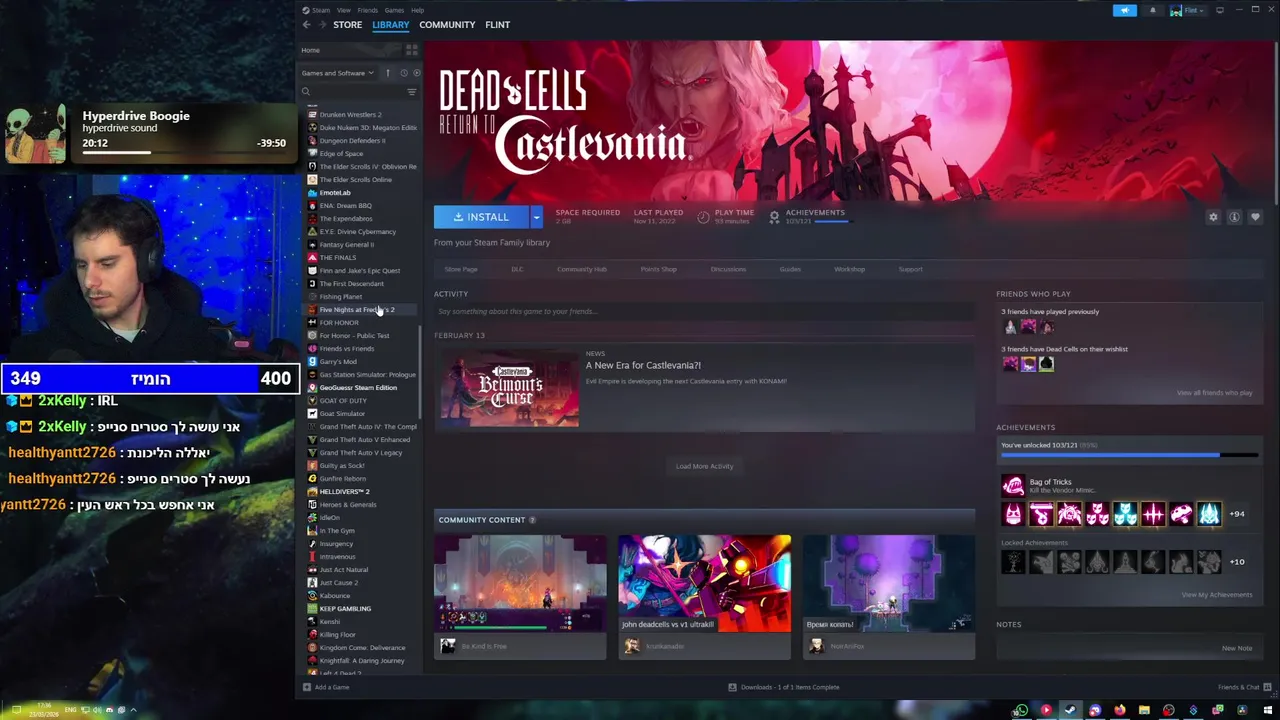Toggle the recent activity clock filter
Viewport: 1280px width, 720px height.
[403, 73]
